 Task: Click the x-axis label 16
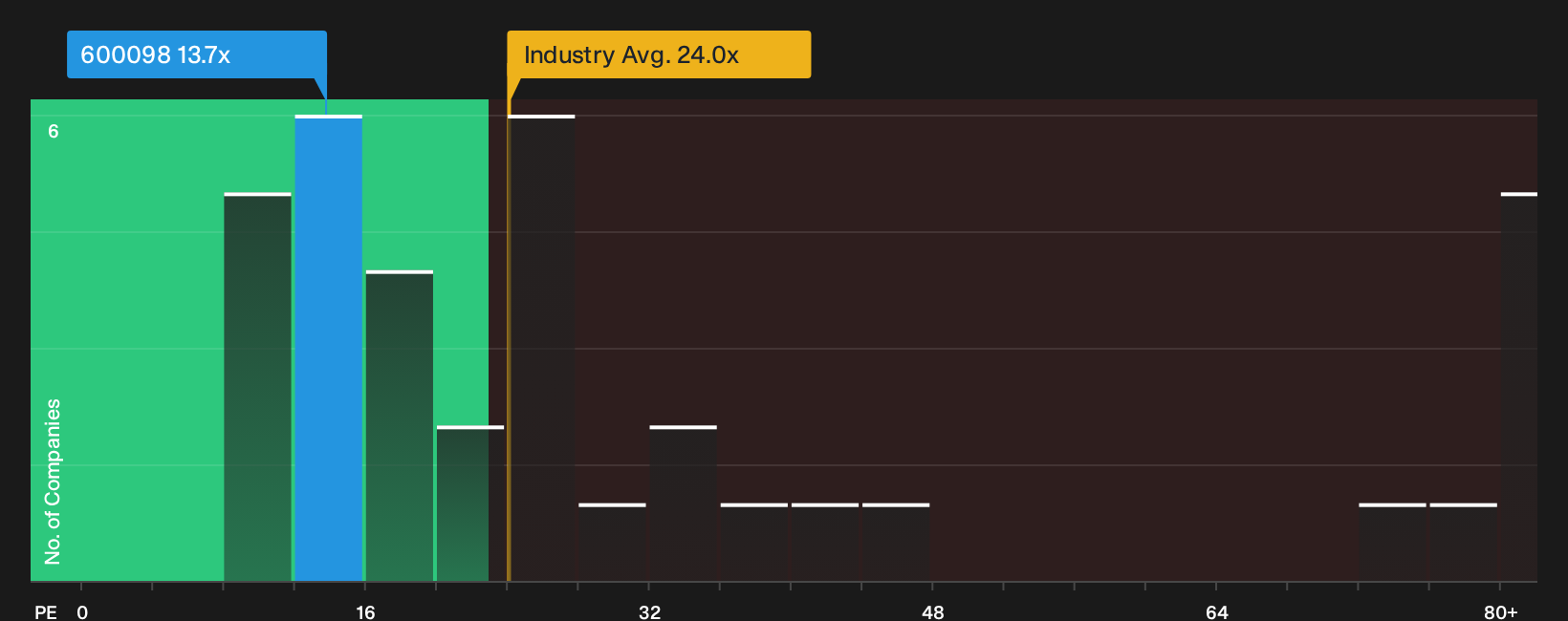(x=365, y=611)
